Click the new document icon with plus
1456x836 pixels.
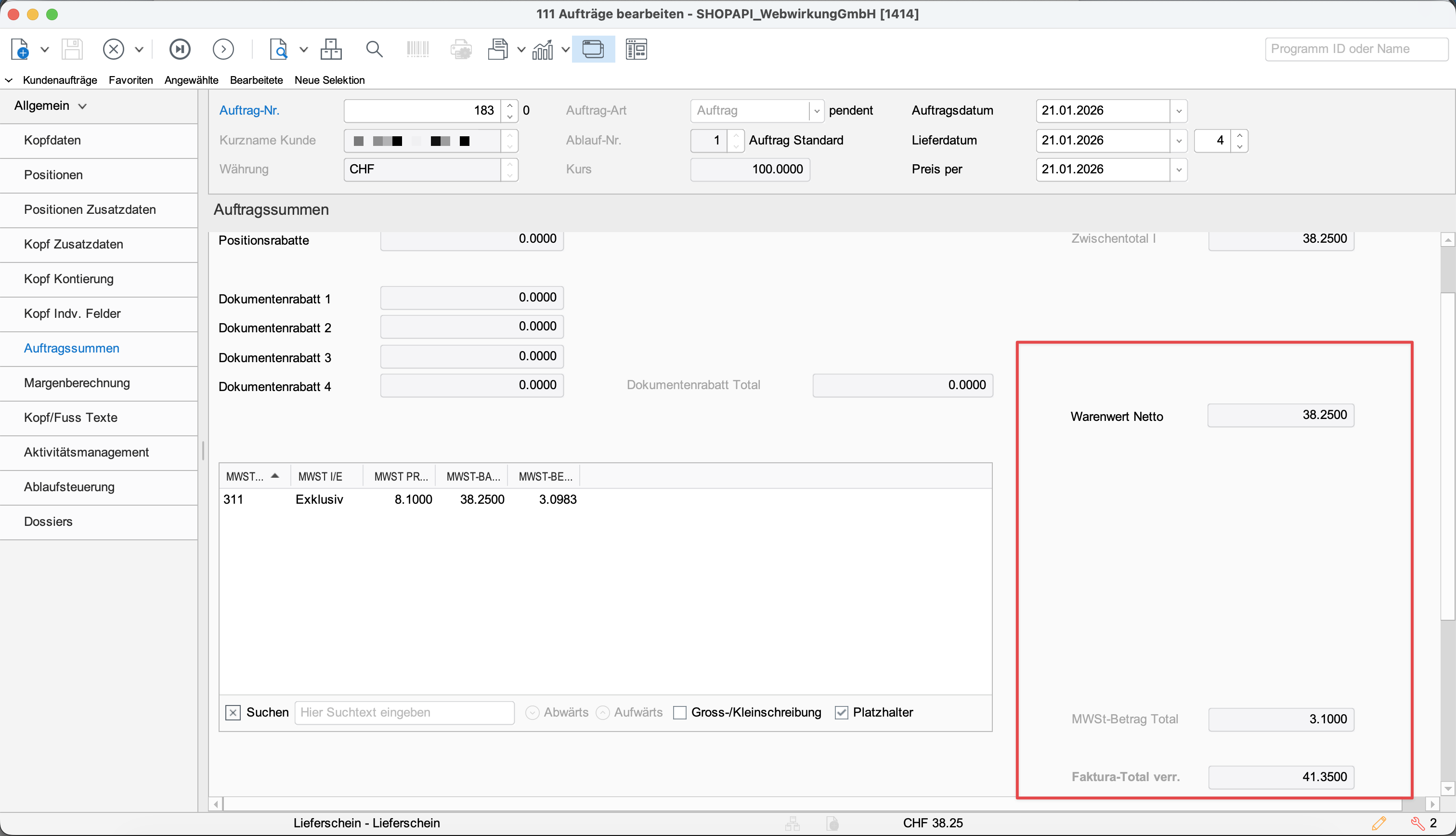[x=20, y=50]
